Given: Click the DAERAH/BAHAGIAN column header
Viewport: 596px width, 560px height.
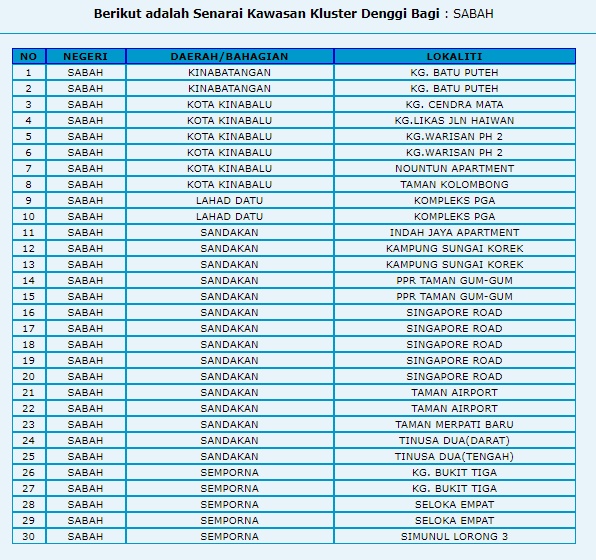Looking at the screenshot, I should coord(230,56).
